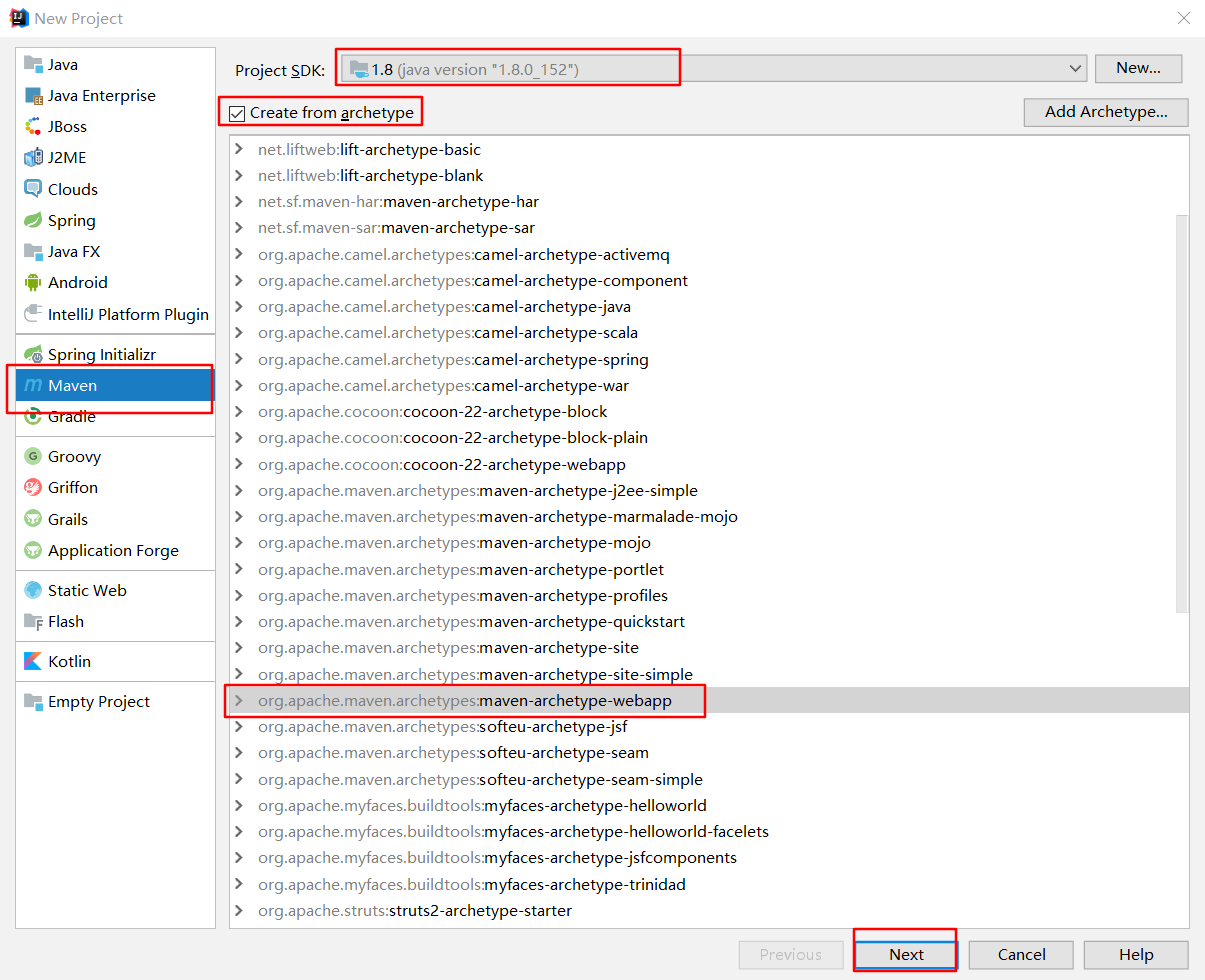The height and width of the screenshot is (980, 1205).
Task: Select myfaces-archetype-trinidad in the list
Action: (709, 884)
